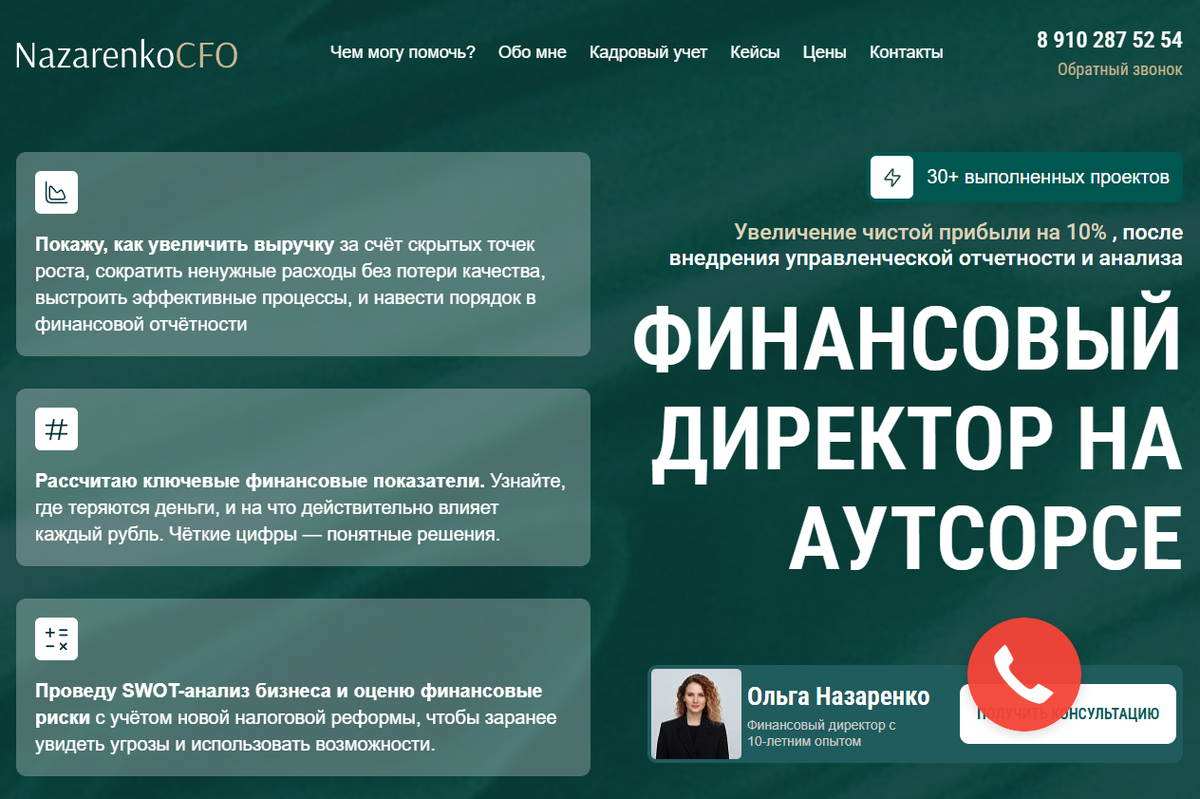Click "Получить консультацию" button
The height and width of the screenshot is (799, 1200).
[1068, 714]
